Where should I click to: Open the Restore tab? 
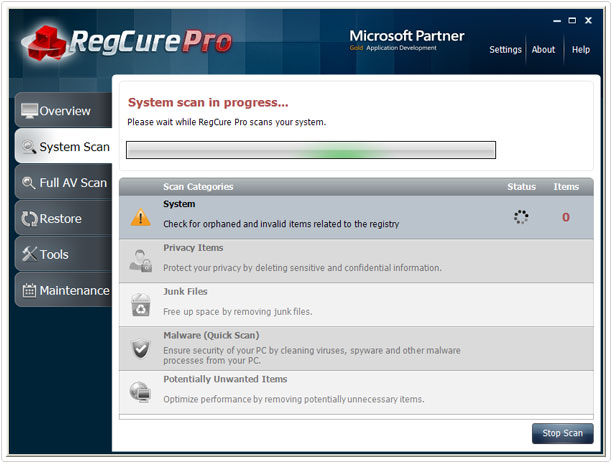(64, 218)
